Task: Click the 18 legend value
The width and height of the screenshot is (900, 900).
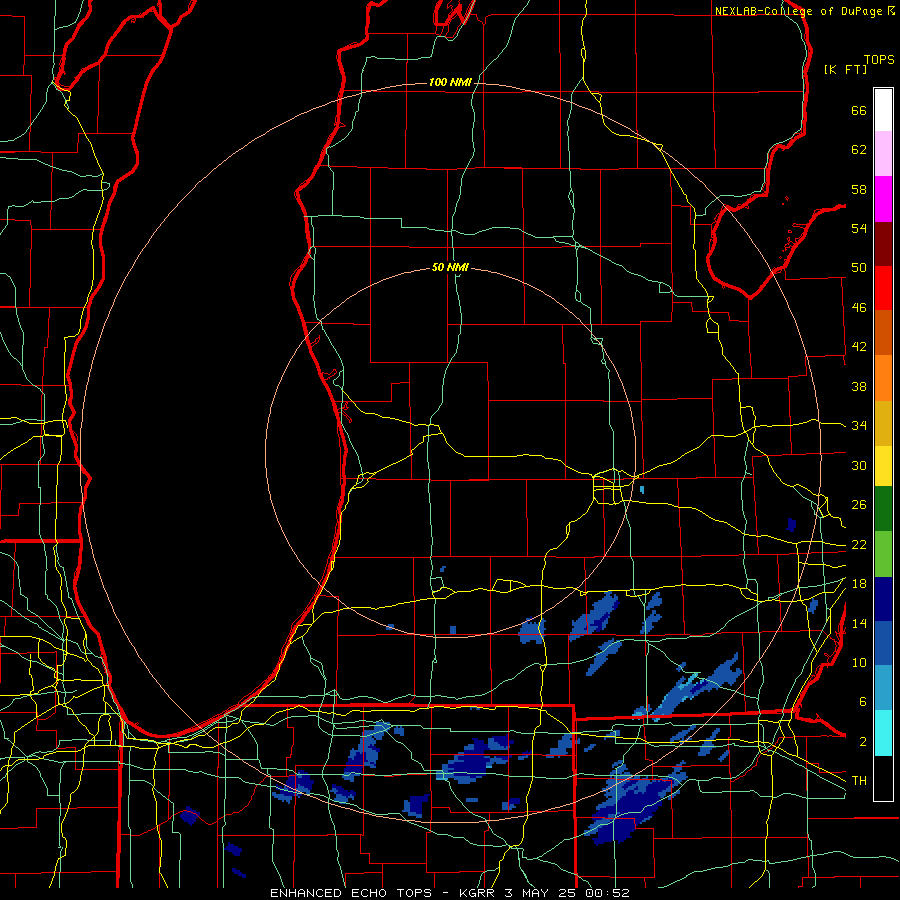Action: coord(859,584)
